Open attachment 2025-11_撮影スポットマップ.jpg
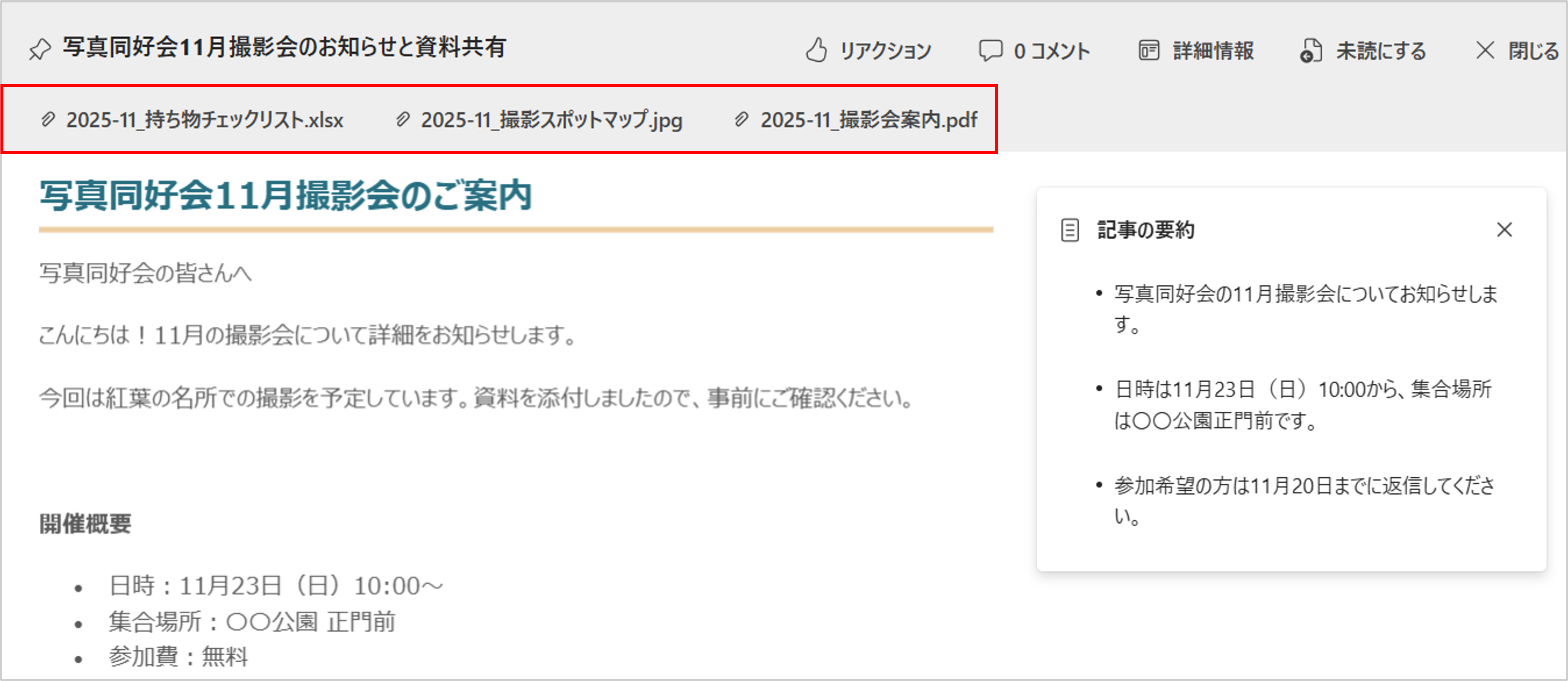1568x681 pixels. (x=551, y=120)
